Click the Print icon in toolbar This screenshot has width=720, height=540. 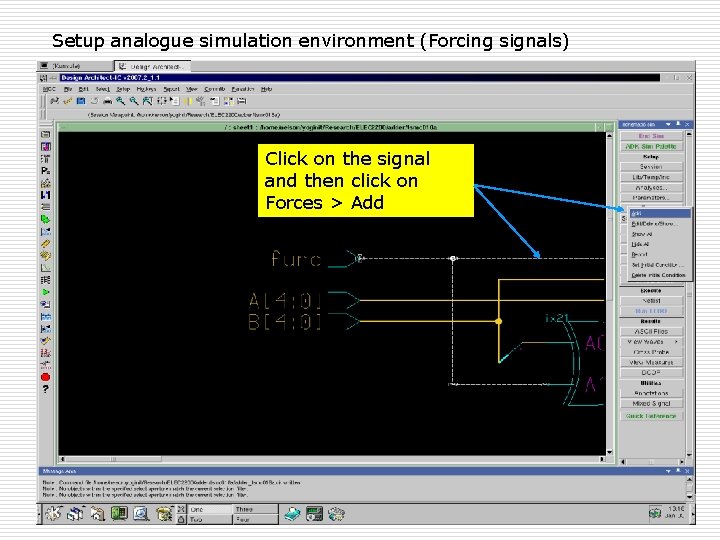[107, 101]
